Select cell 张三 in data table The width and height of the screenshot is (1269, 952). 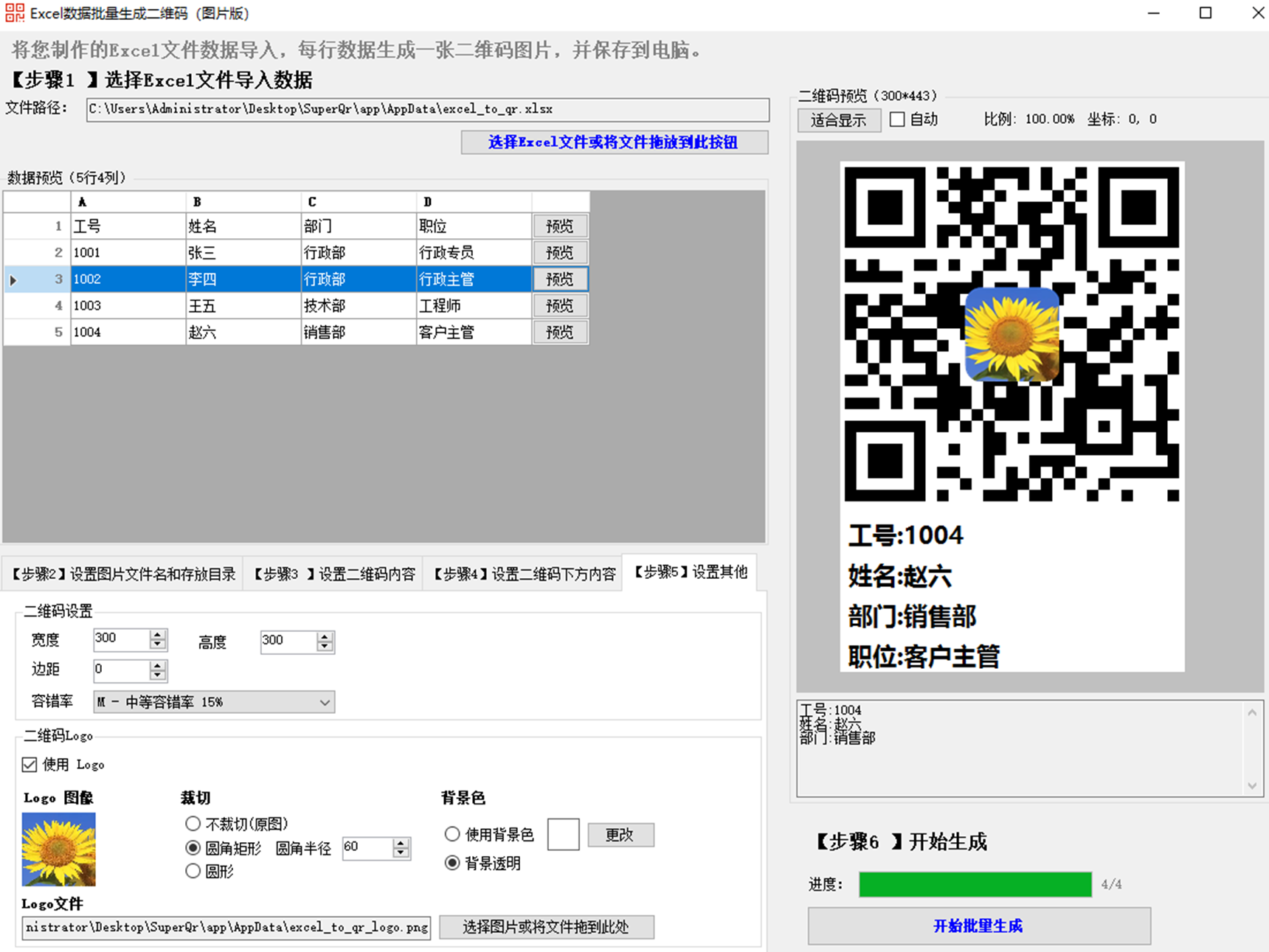coord(243,253)
